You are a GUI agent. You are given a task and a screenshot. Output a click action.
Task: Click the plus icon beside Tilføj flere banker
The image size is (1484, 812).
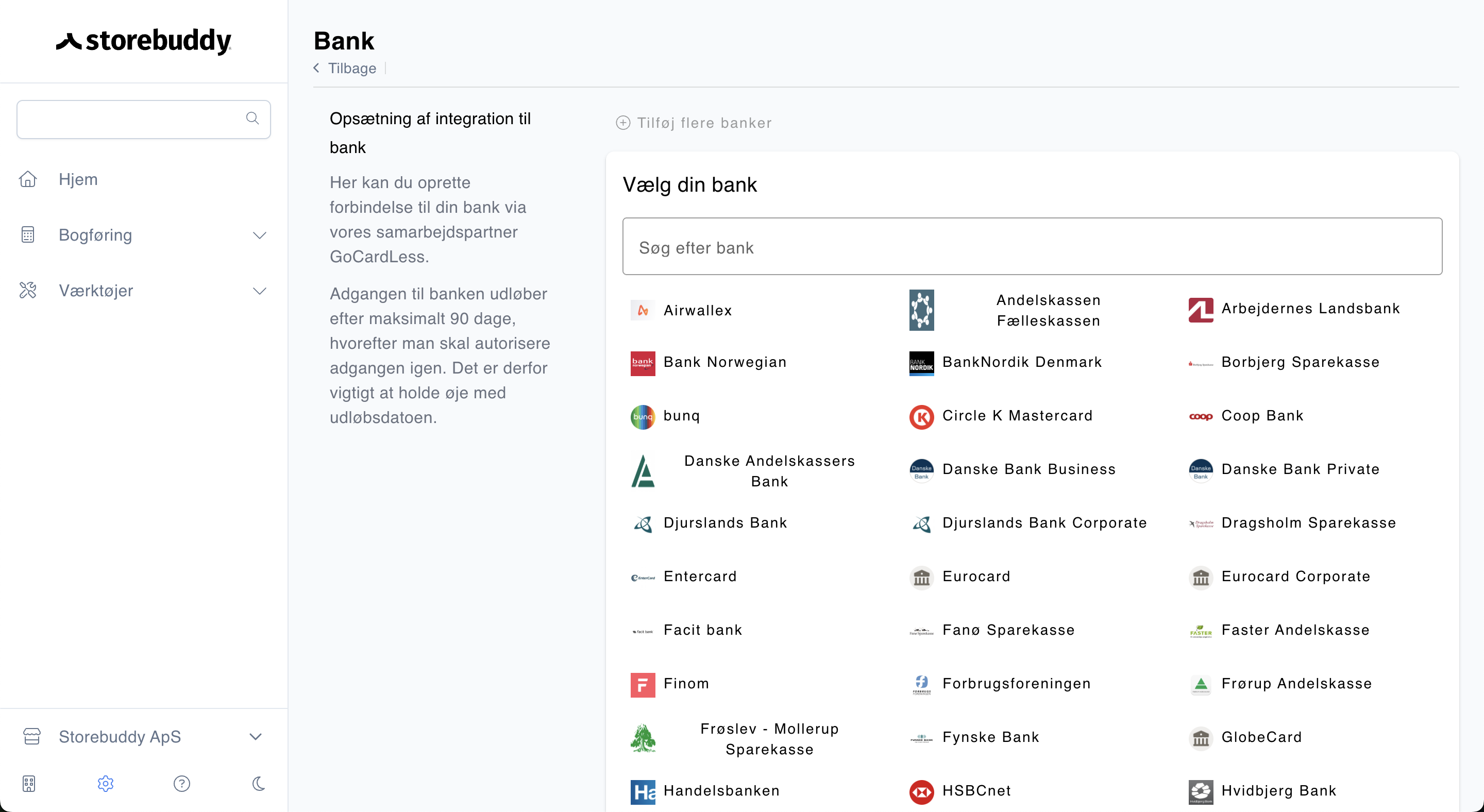tap(623, 123)
